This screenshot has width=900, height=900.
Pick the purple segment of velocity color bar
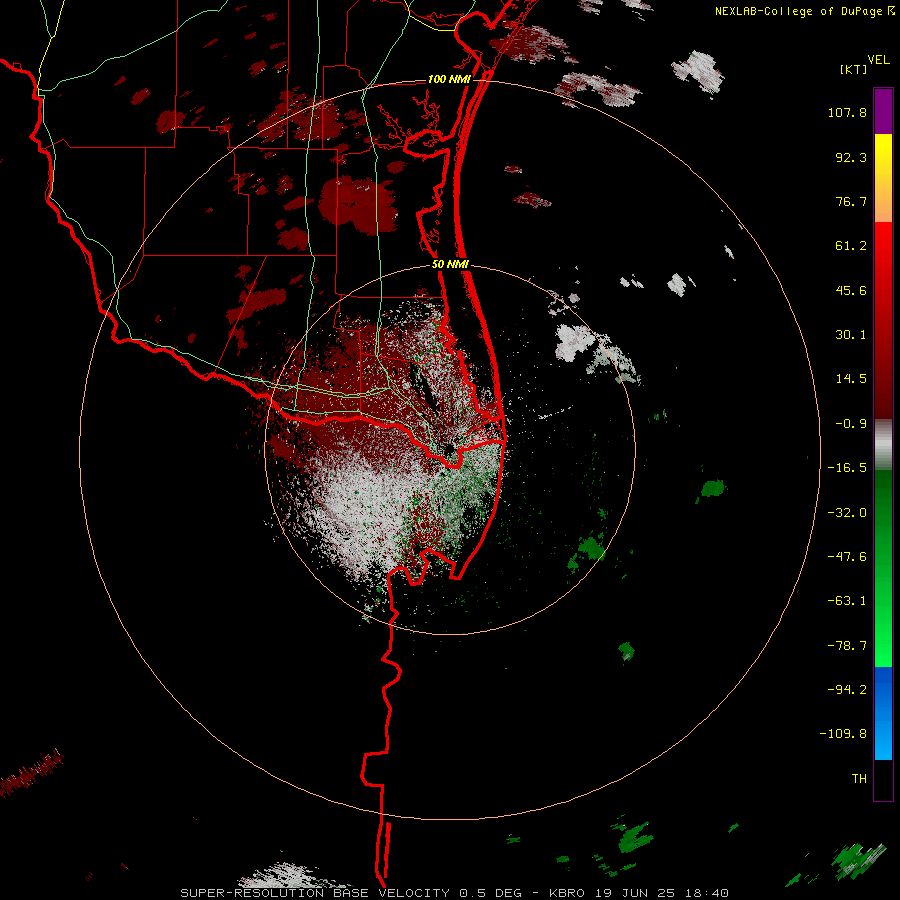coord(883,111)
